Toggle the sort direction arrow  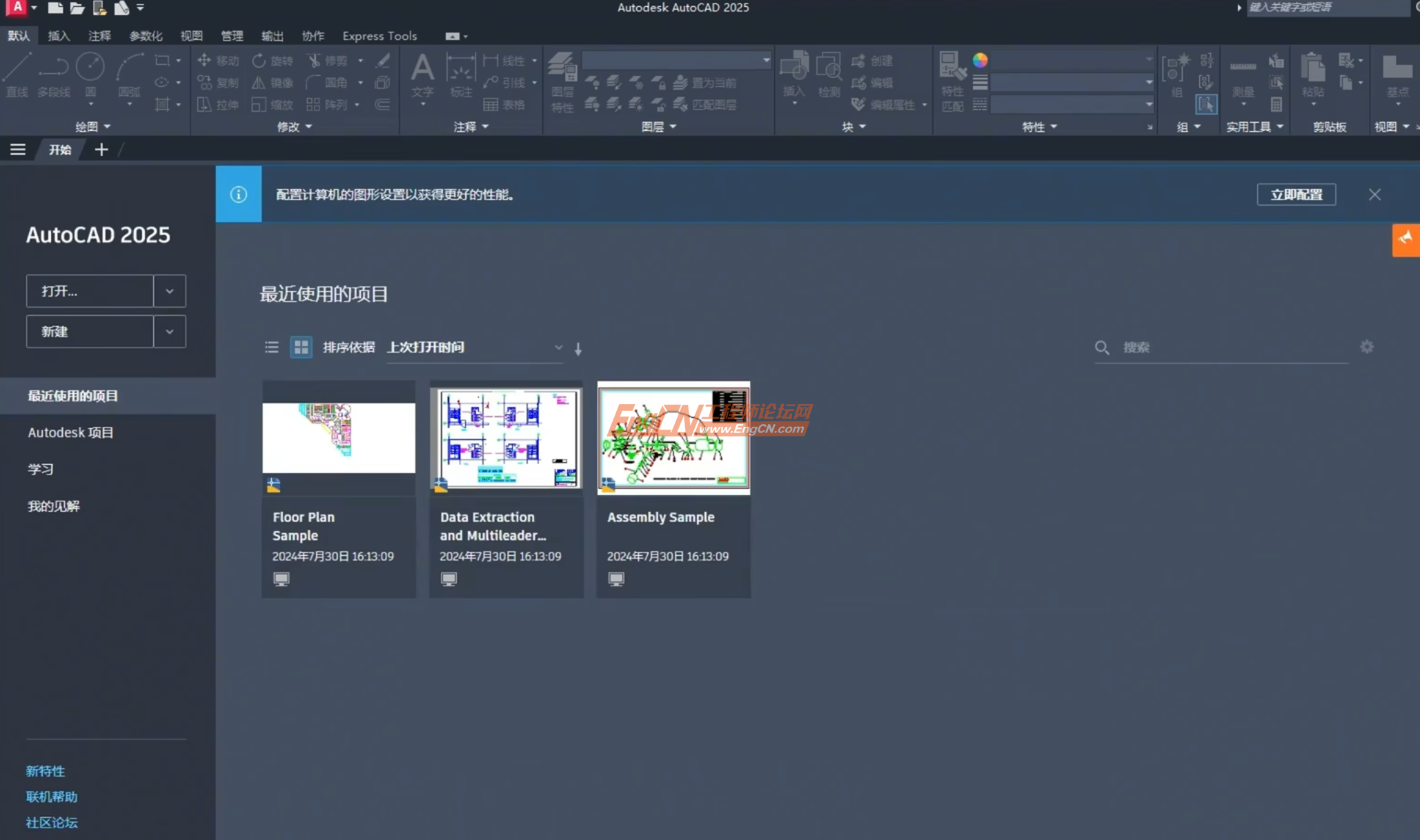coord(578,348)
